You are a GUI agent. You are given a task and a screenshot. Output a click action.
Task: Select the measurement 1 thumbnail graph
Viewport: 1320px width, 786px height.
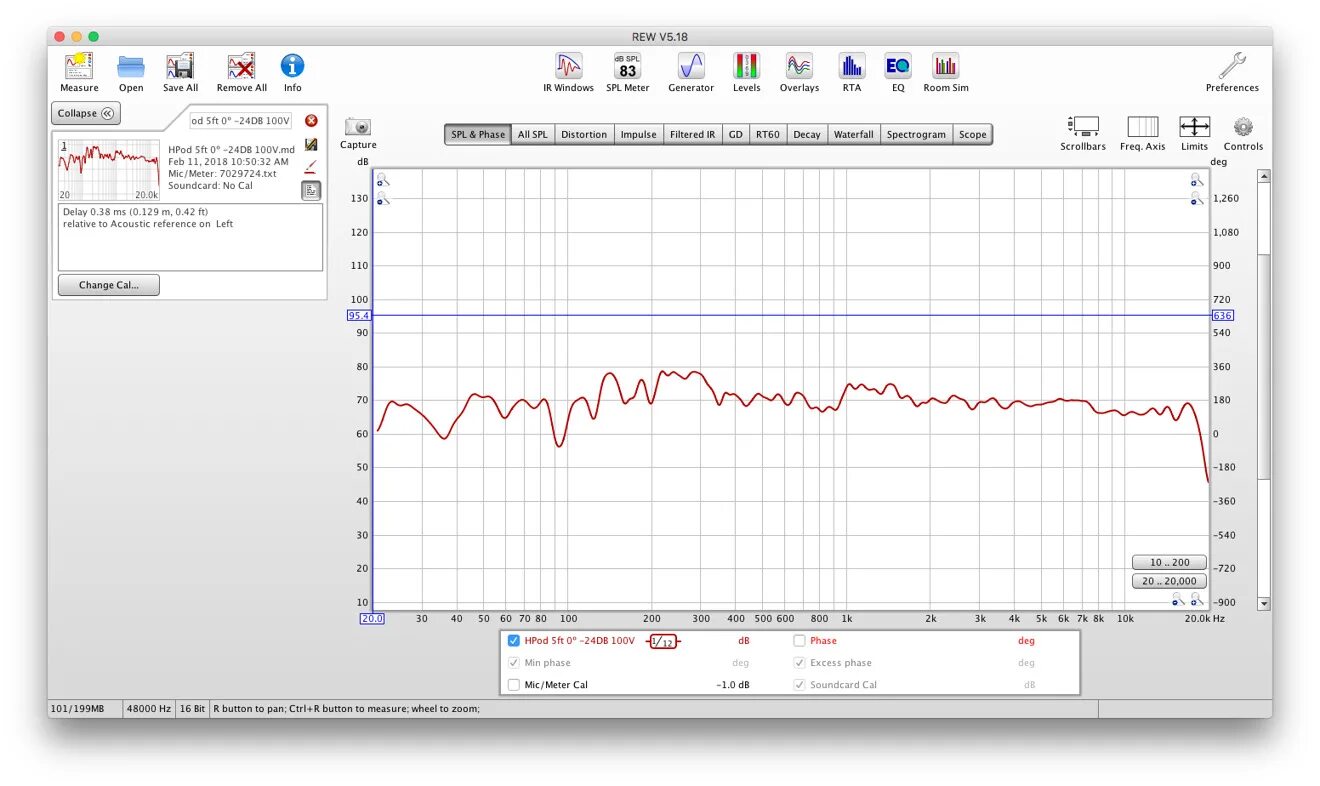pyautogui.click(x=109, y=171)
